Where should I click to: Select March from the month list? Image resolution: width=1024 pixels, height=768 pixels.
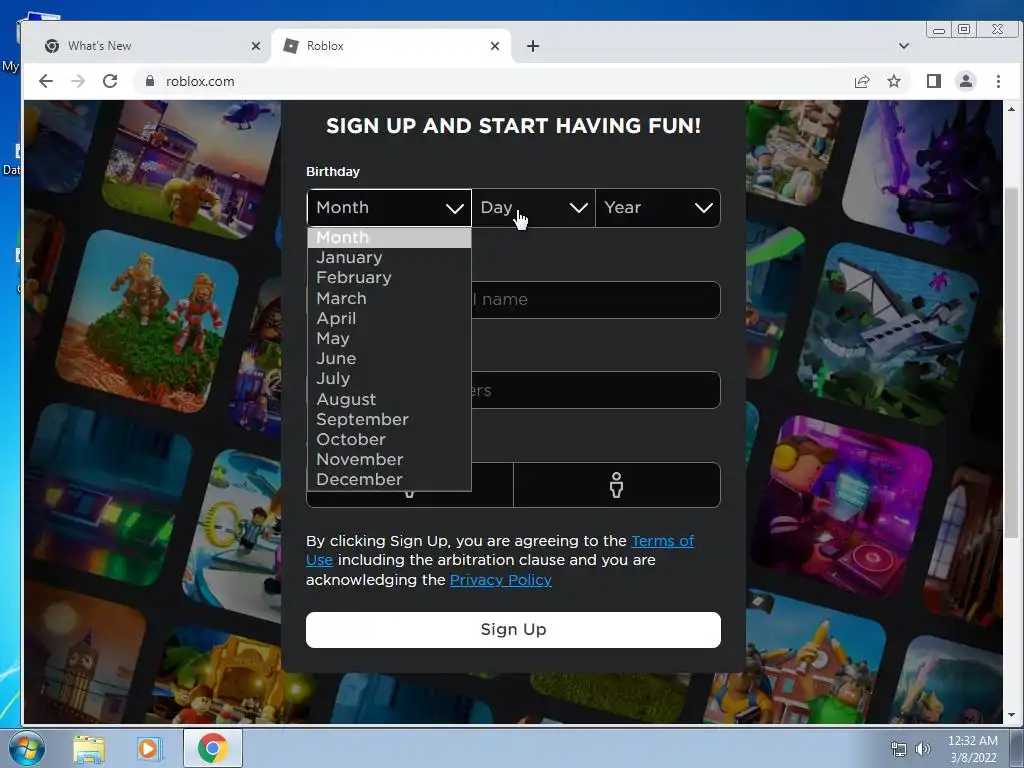[x=389, y=298]
